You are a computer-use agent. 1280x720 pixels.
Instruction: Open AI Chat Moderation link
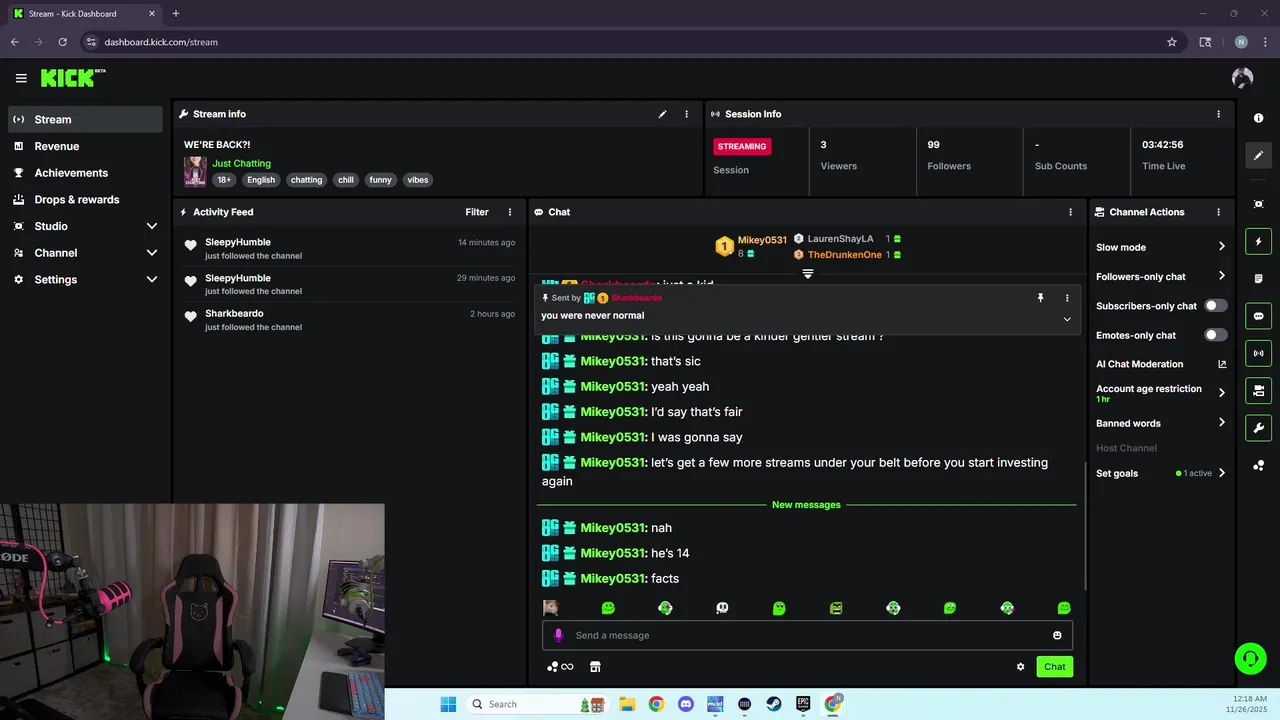[x=1161, y=364]
